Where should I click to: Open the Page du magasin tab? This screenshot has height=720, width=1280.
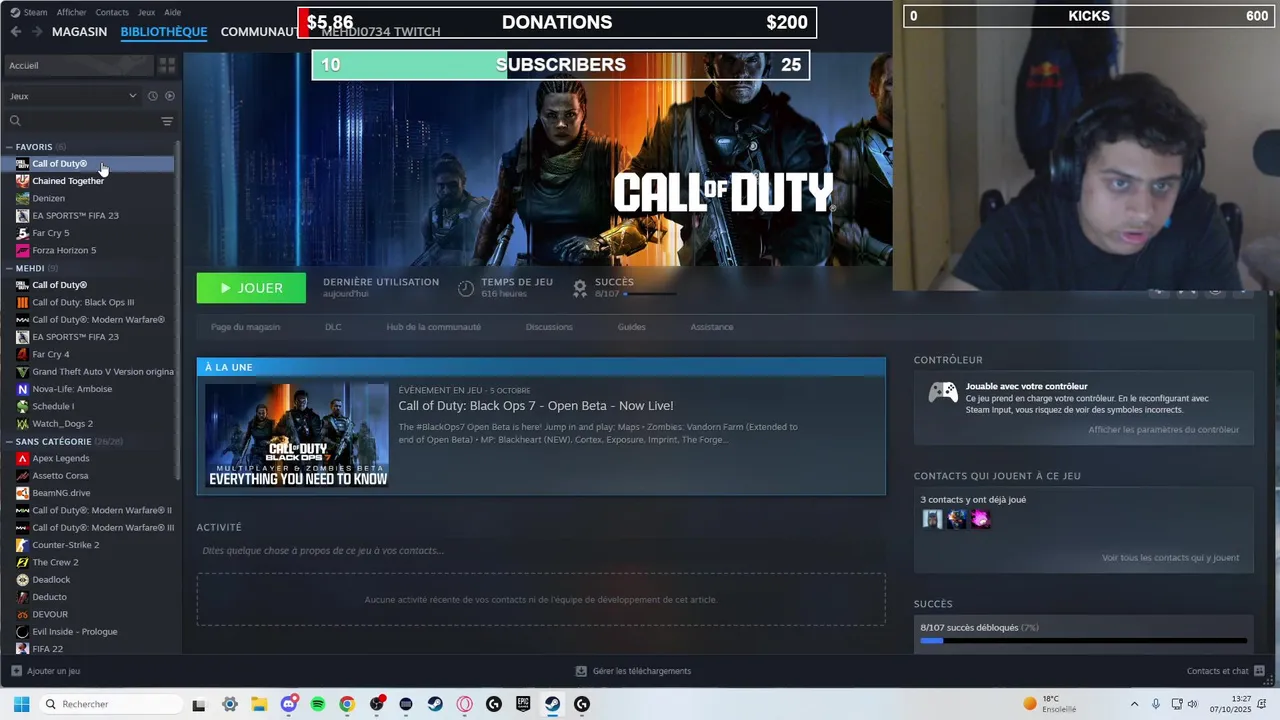pos(245,327)
